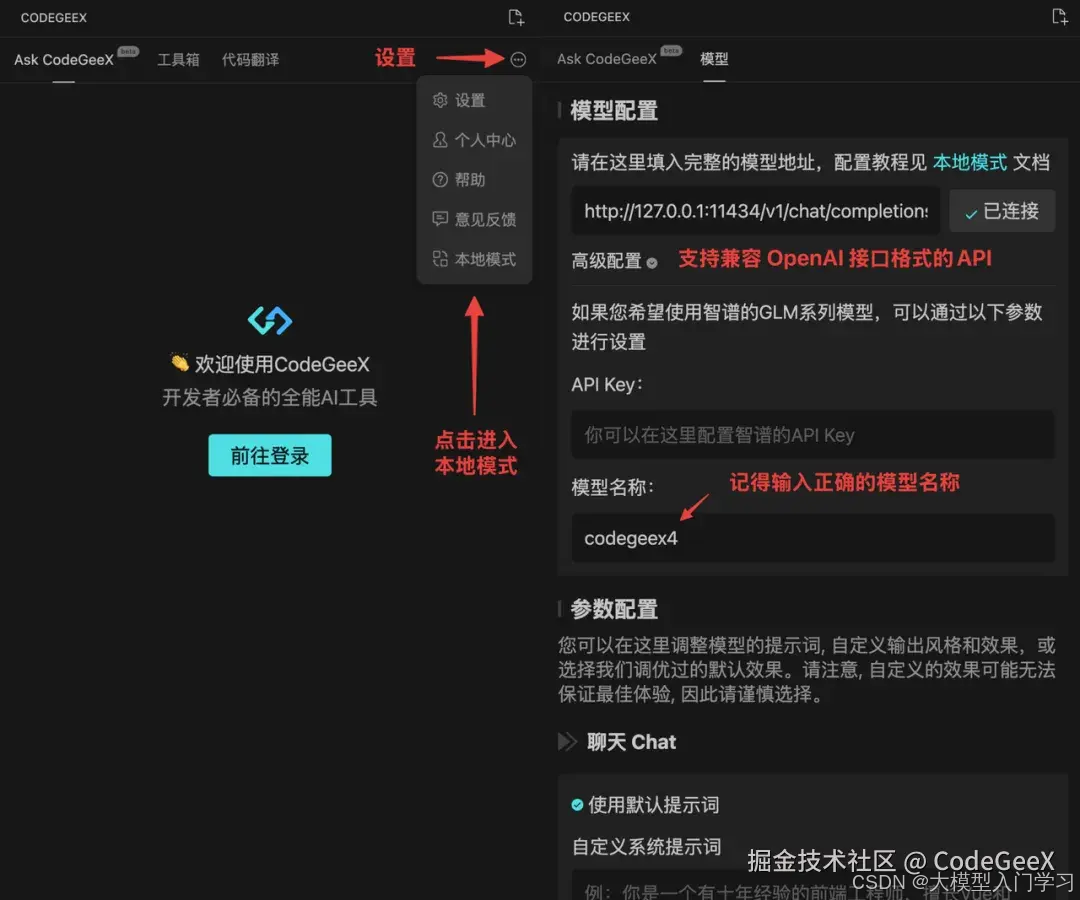Click the 前往登录 button
Screen dimensions: 1080x900
click(x=270, y=455)
